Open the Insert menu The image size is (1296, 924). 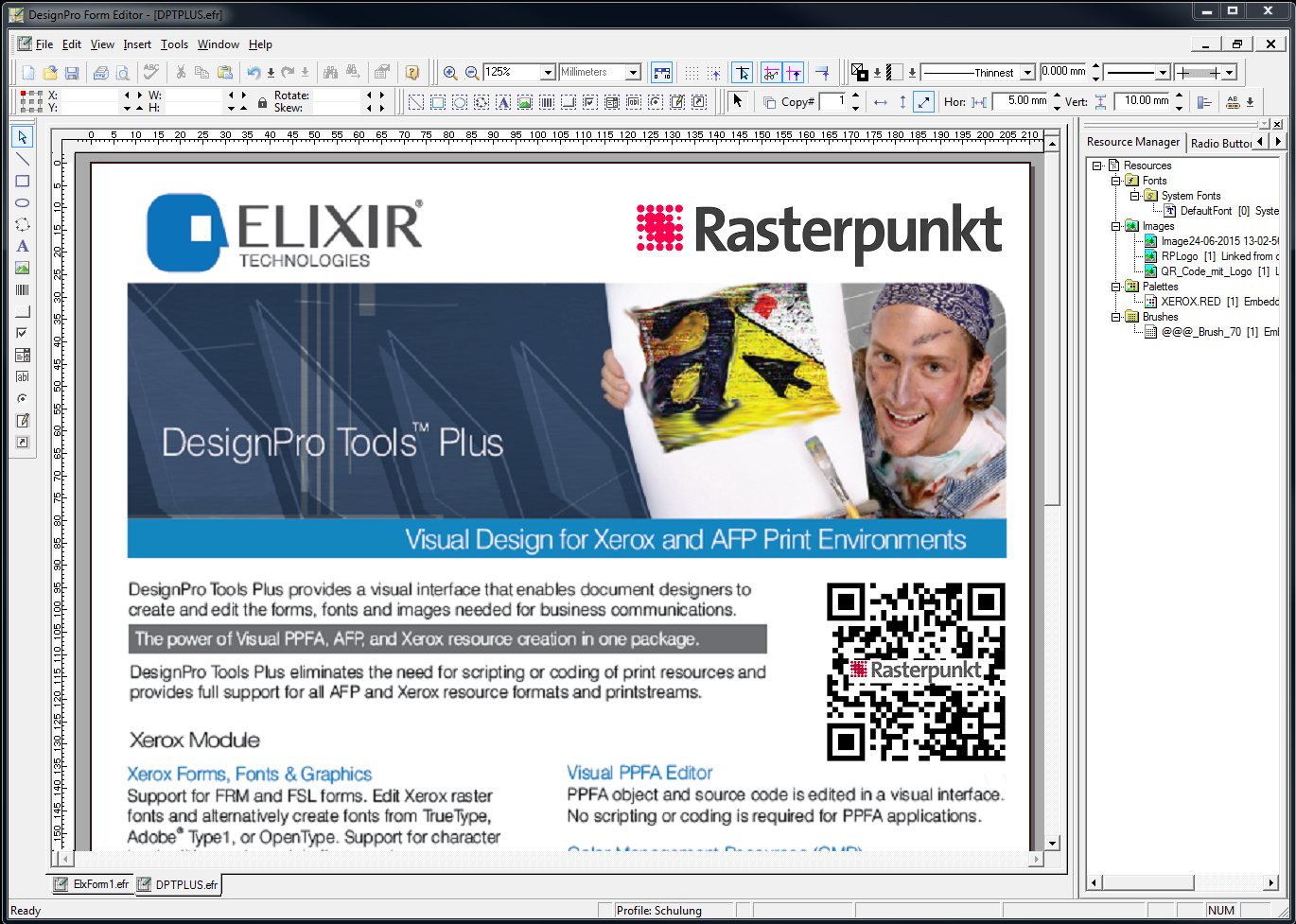pyautogui.click(x=137, y=44)
